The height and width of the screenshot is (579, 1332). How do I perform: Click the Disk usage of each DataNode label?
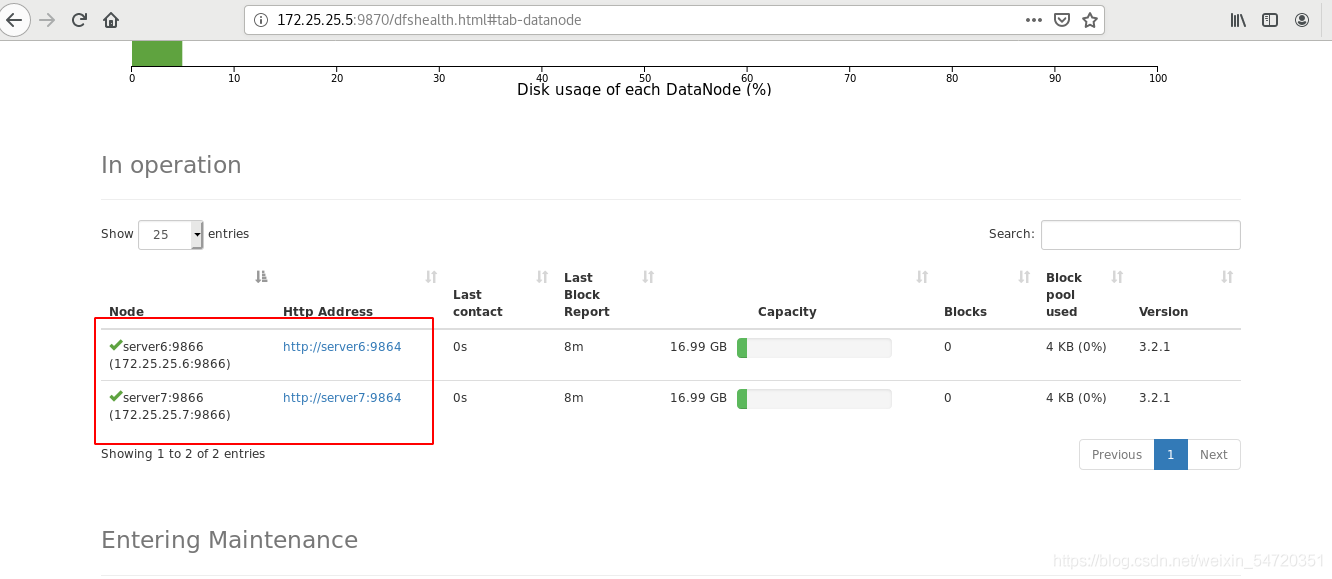pos(644,89)
